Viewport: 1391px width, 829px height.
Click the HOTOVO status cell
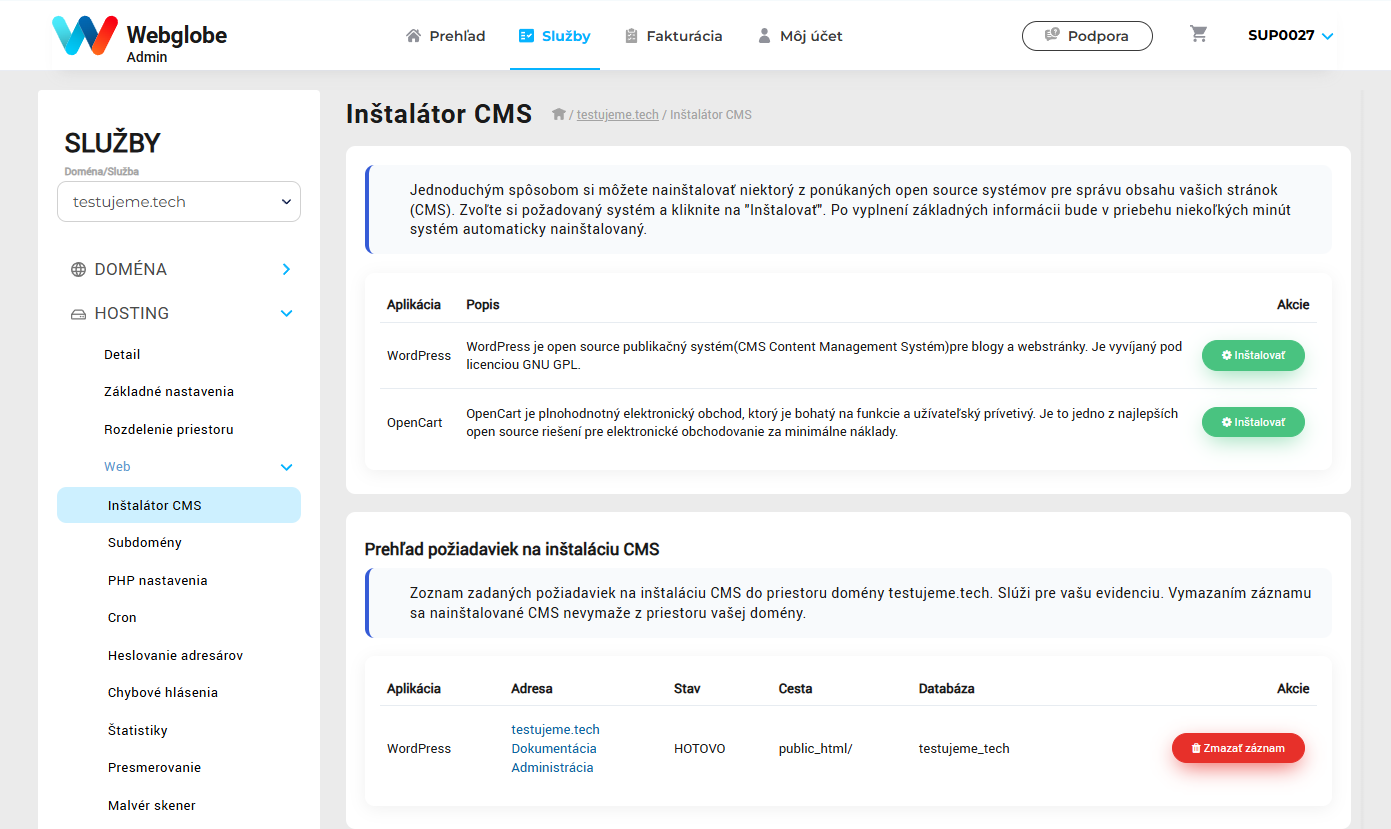[700, 748]
